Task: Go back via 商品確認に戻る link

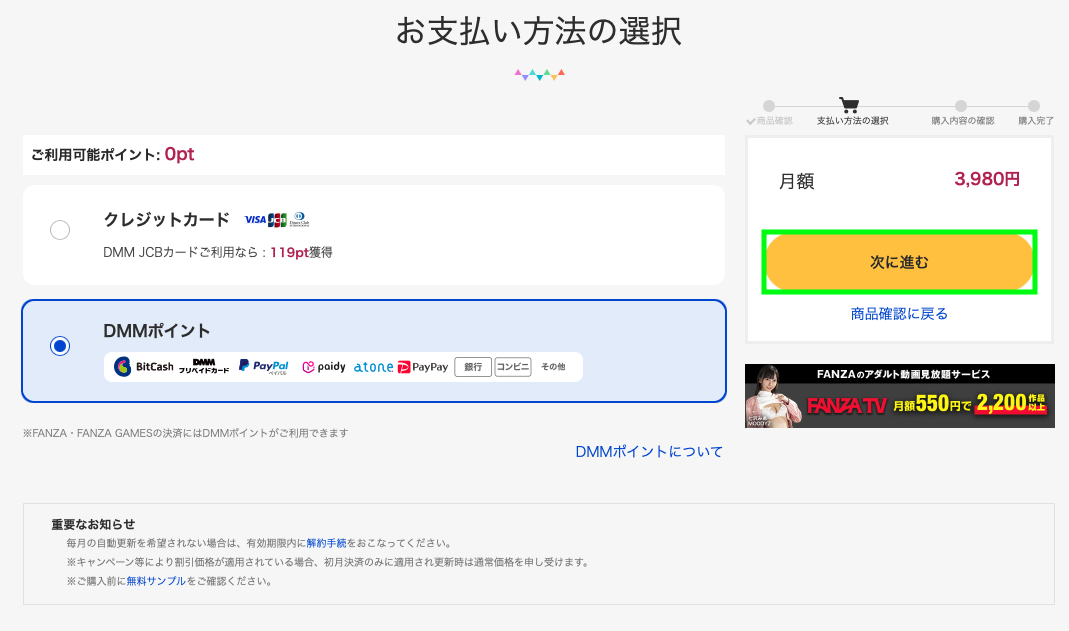Action: pos(899,314)
